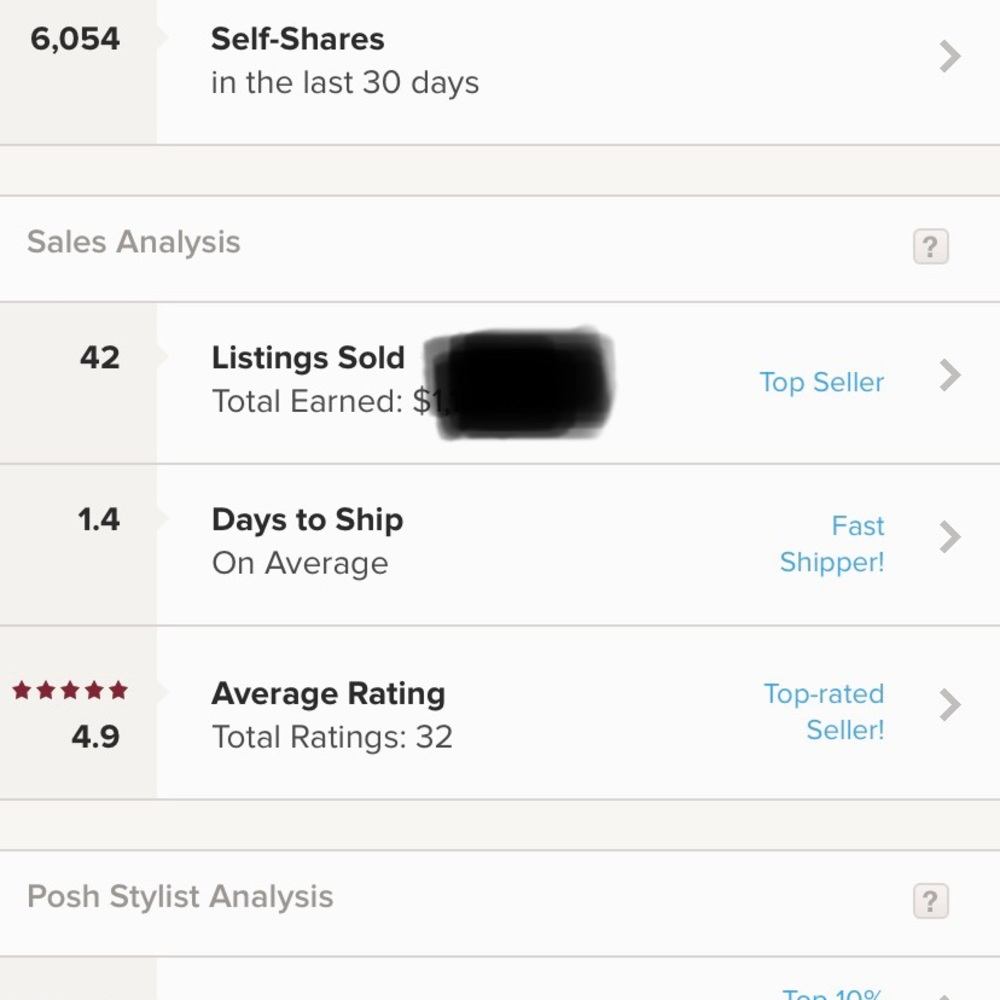Tap the 42 listings sold count
Image resolution: width=1000 pixels, height=1000 pixels.
(x=99, y=357)
